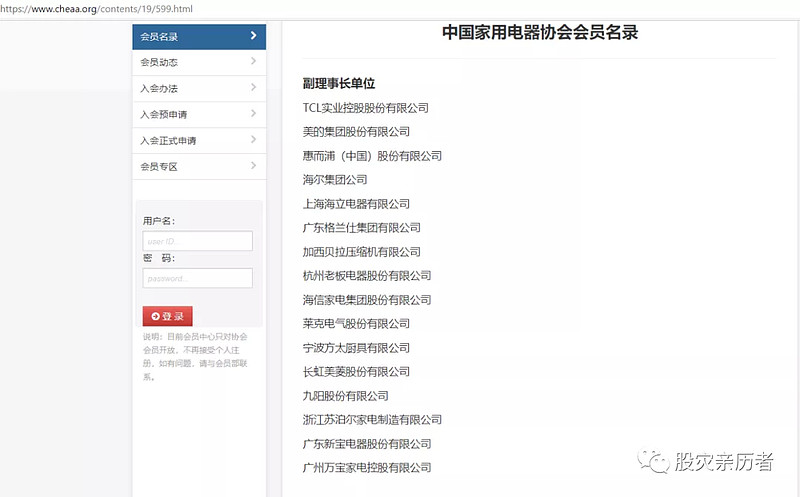The image size is (800, 497).
Task: Open the 会员动态 sidebar menu item
Action: tap(199, 63)
